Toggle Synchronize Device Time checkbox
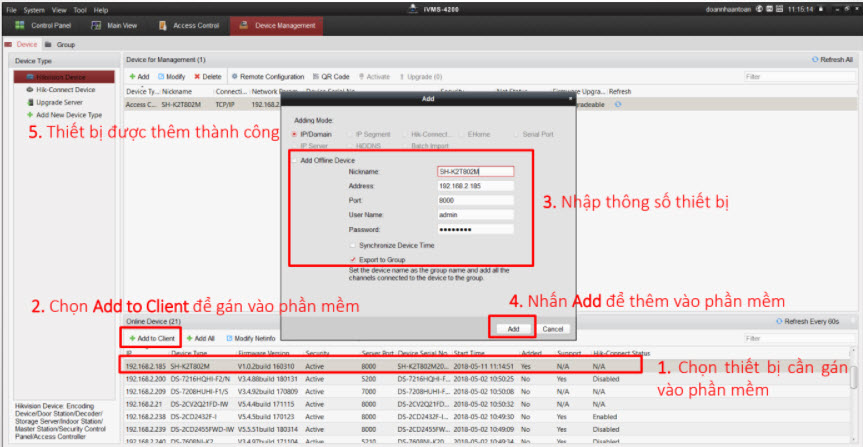The width and height of the screenshot is (863, 447). [352, 244]
